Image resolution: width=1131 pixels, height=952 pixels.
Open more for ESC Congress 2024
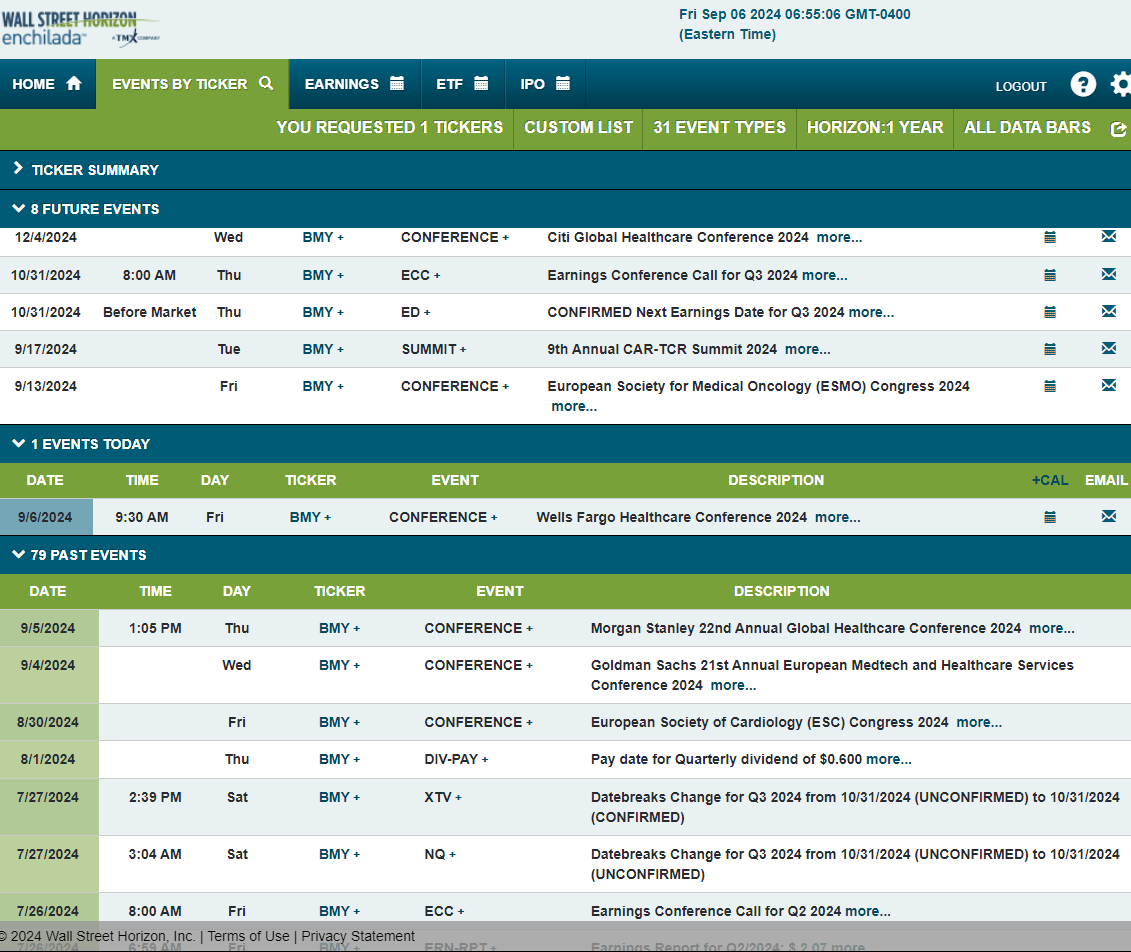pos(979,722)
